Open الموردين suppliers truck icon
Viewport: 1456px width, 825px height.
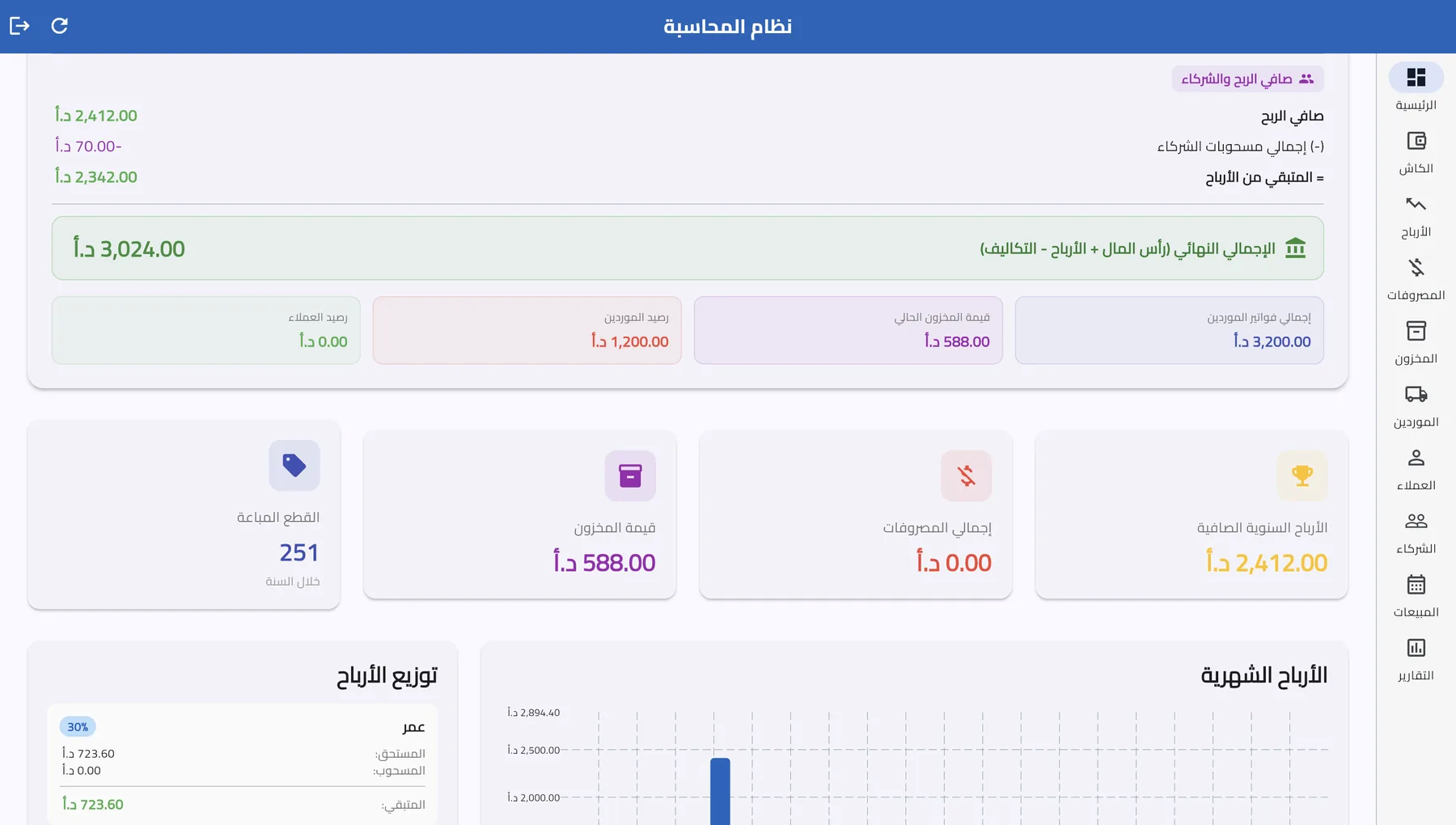(x=1416, y=395)
